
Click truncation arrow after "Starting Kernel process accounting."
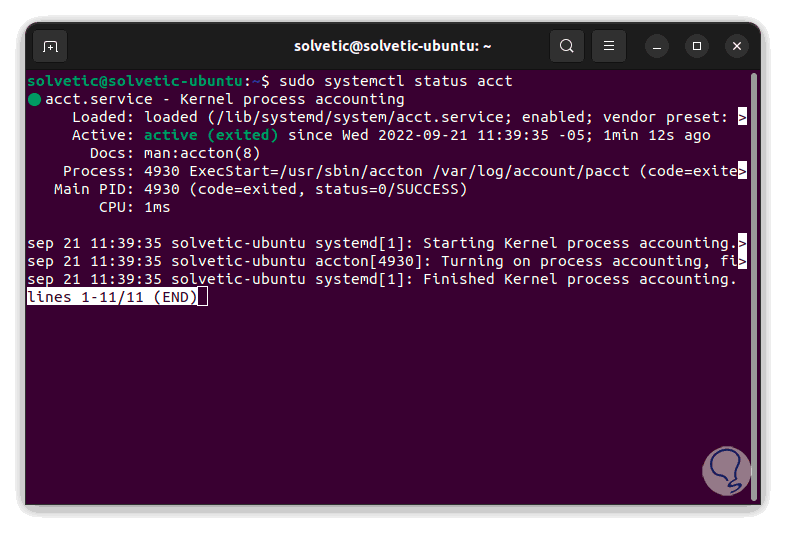pyautogui.click(x=742, y=243)
